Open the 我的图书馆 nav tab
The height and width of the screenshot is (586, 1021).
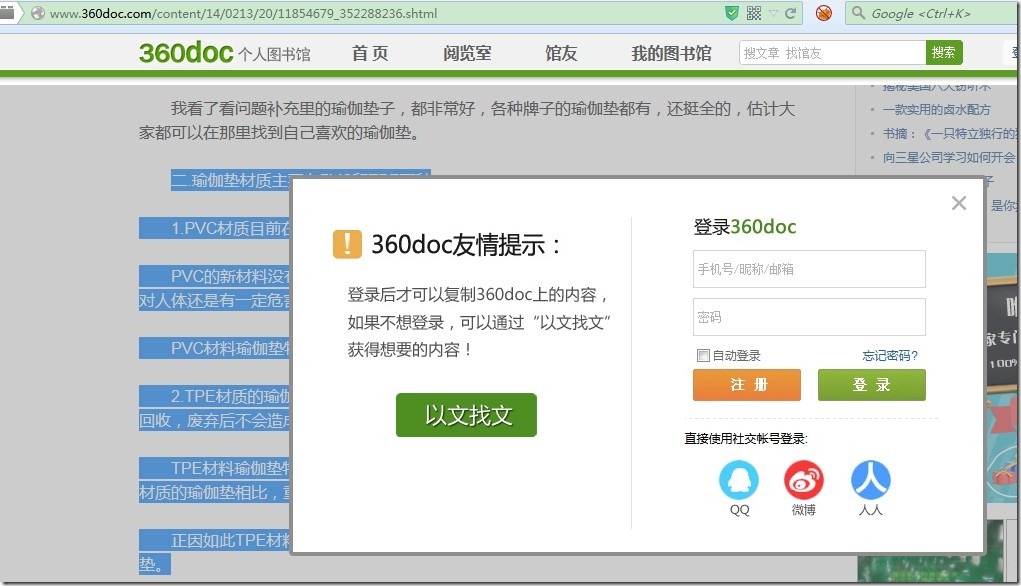671,53
